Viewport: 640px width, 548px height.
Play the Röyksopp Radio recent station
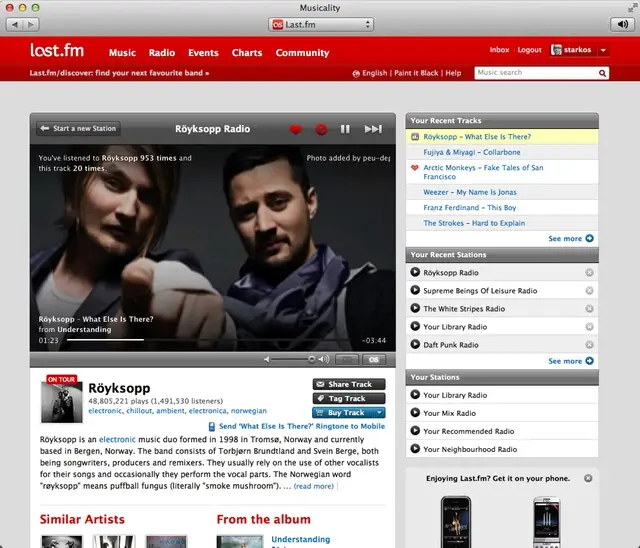point(415,272)
